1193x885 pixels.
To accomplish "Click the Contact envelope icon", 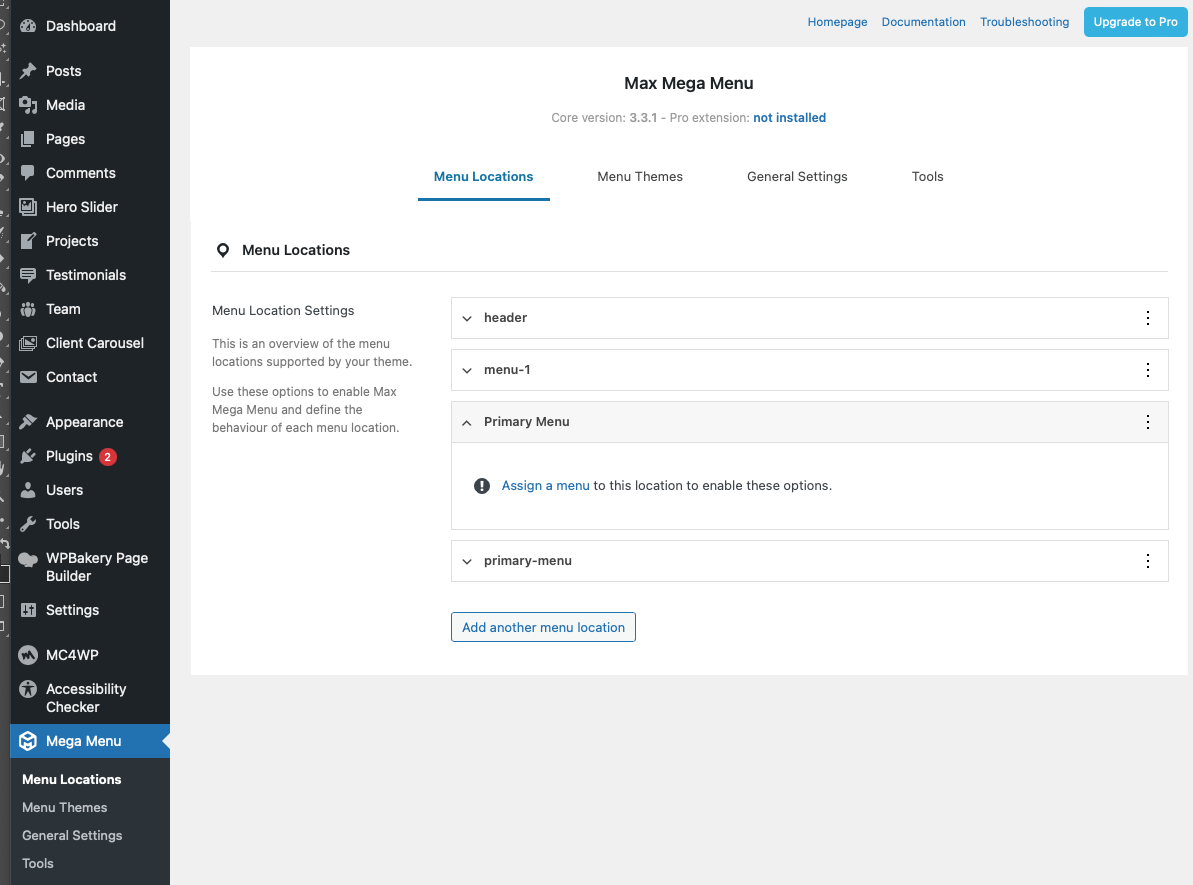I will [28, 377].
